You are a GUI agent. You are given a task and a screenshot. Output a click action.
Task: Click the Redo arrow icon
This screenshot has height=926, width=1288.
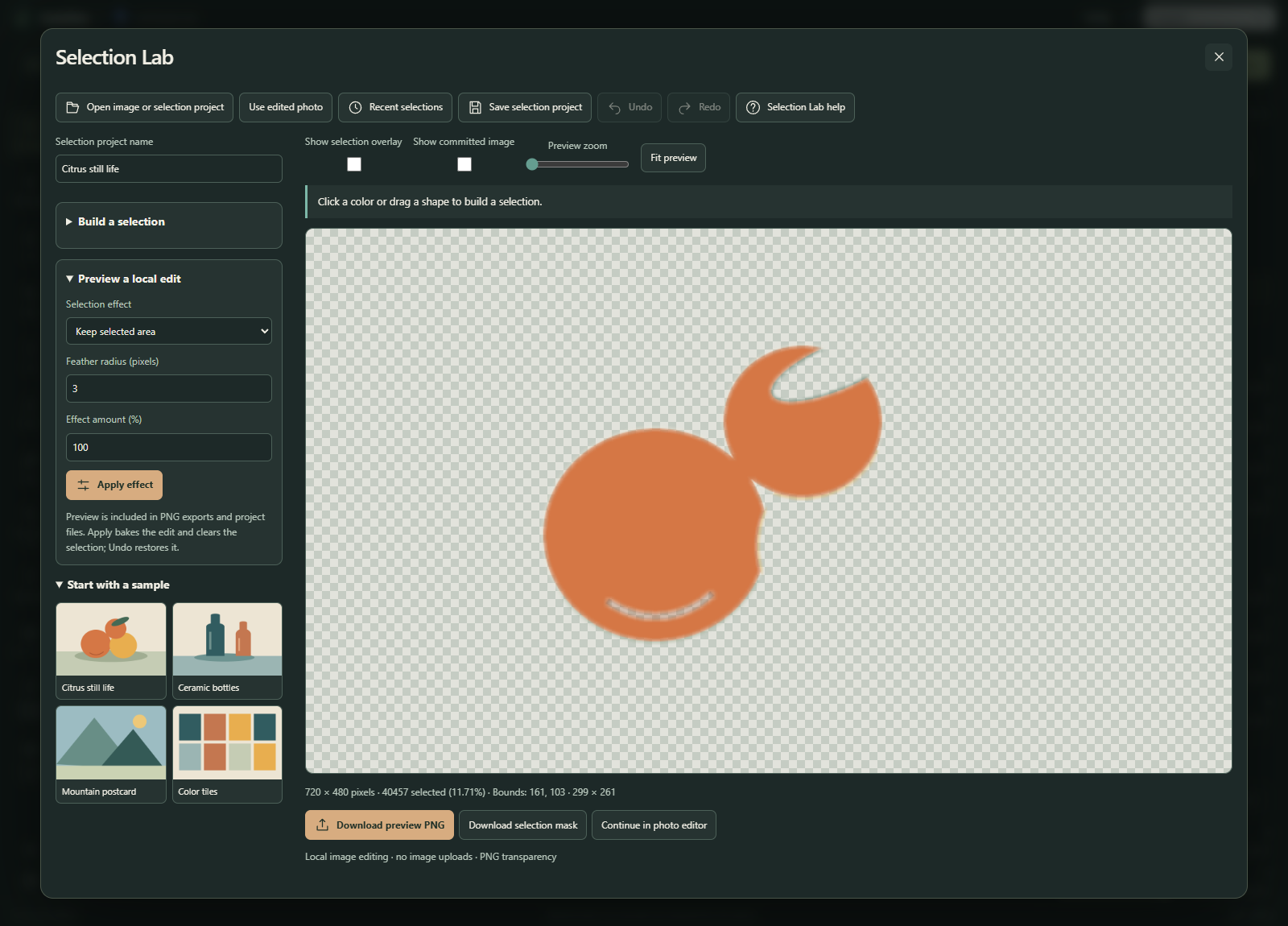684,107
